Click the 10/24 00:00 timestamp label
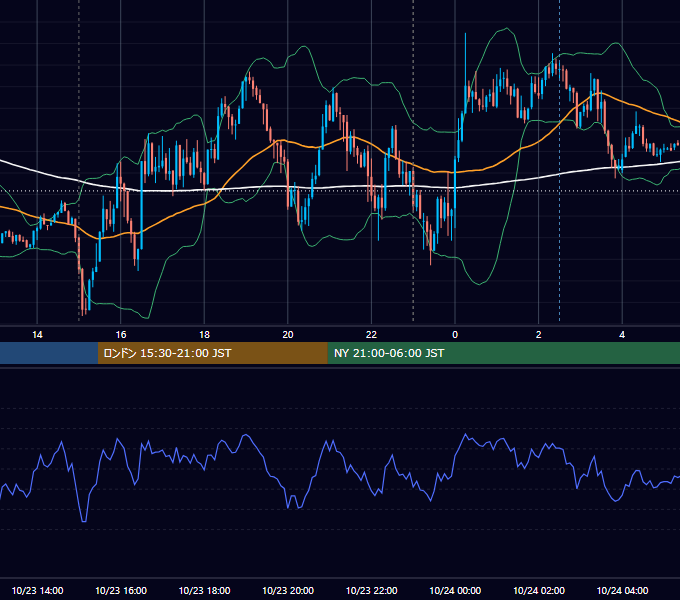 [455, 590]
